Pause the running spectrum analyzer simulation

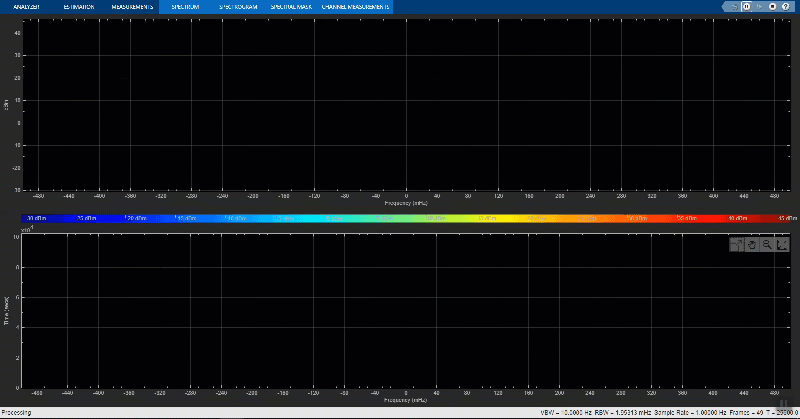(x=746, y=7)
